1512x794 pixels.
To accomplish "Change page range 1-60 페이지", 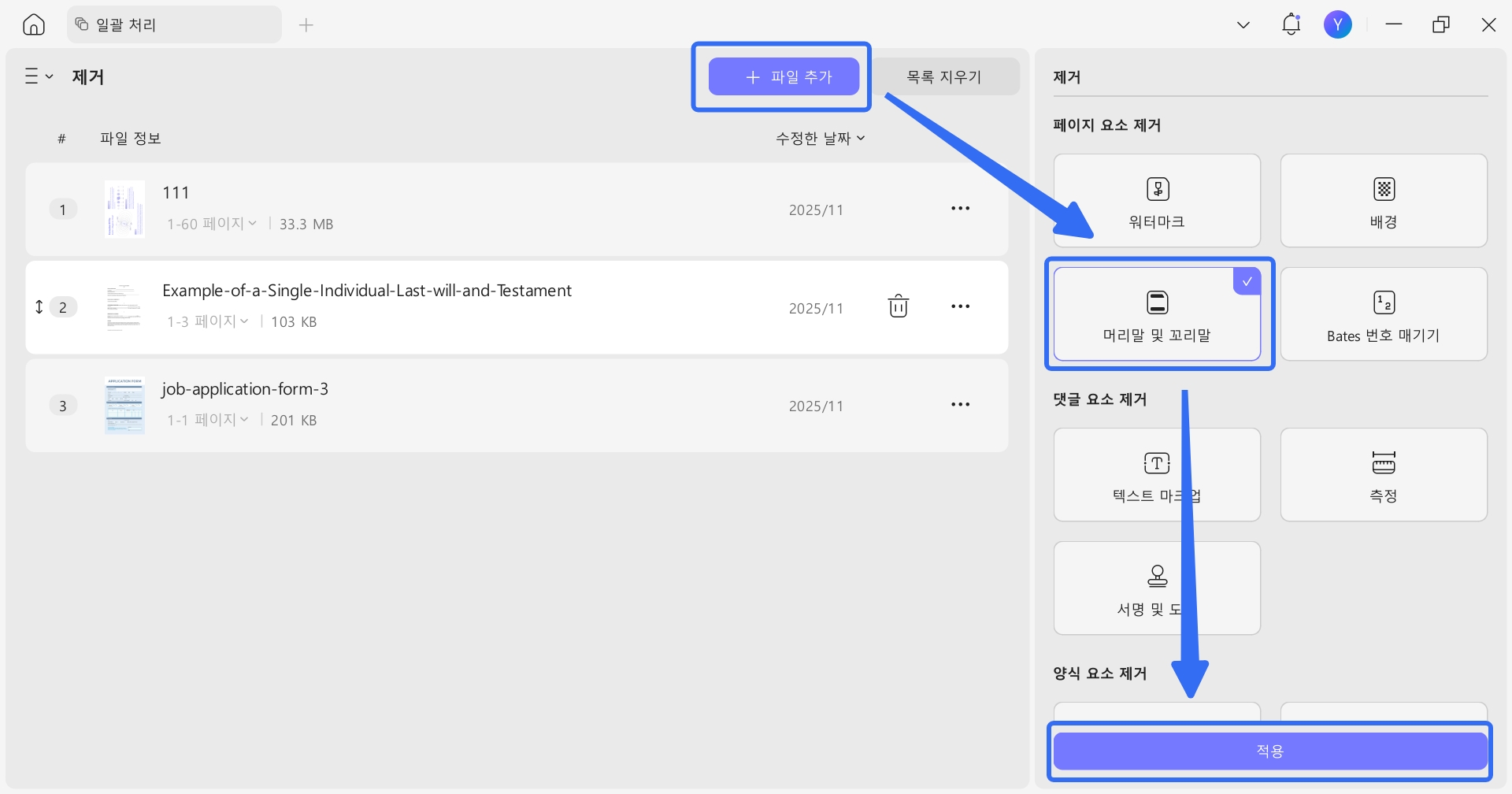I will (x=212, y=224).
